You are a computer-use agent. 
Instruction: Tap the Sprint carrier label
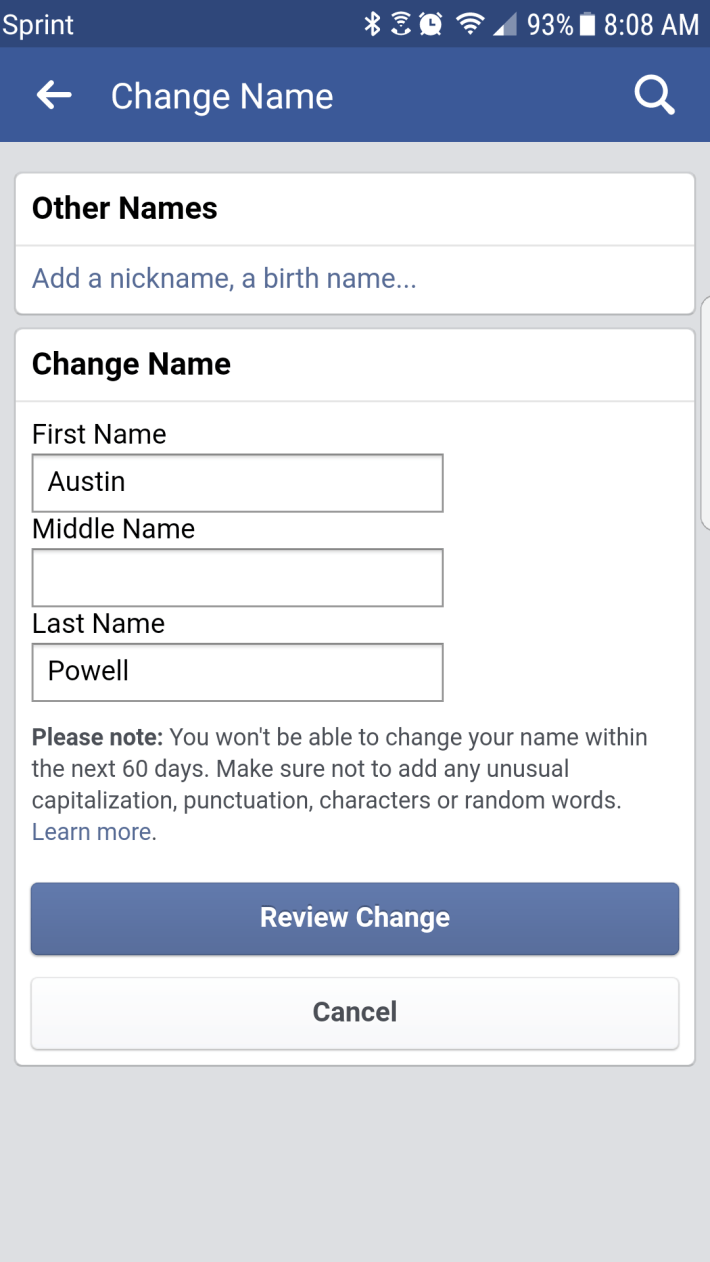click(38, 23)
